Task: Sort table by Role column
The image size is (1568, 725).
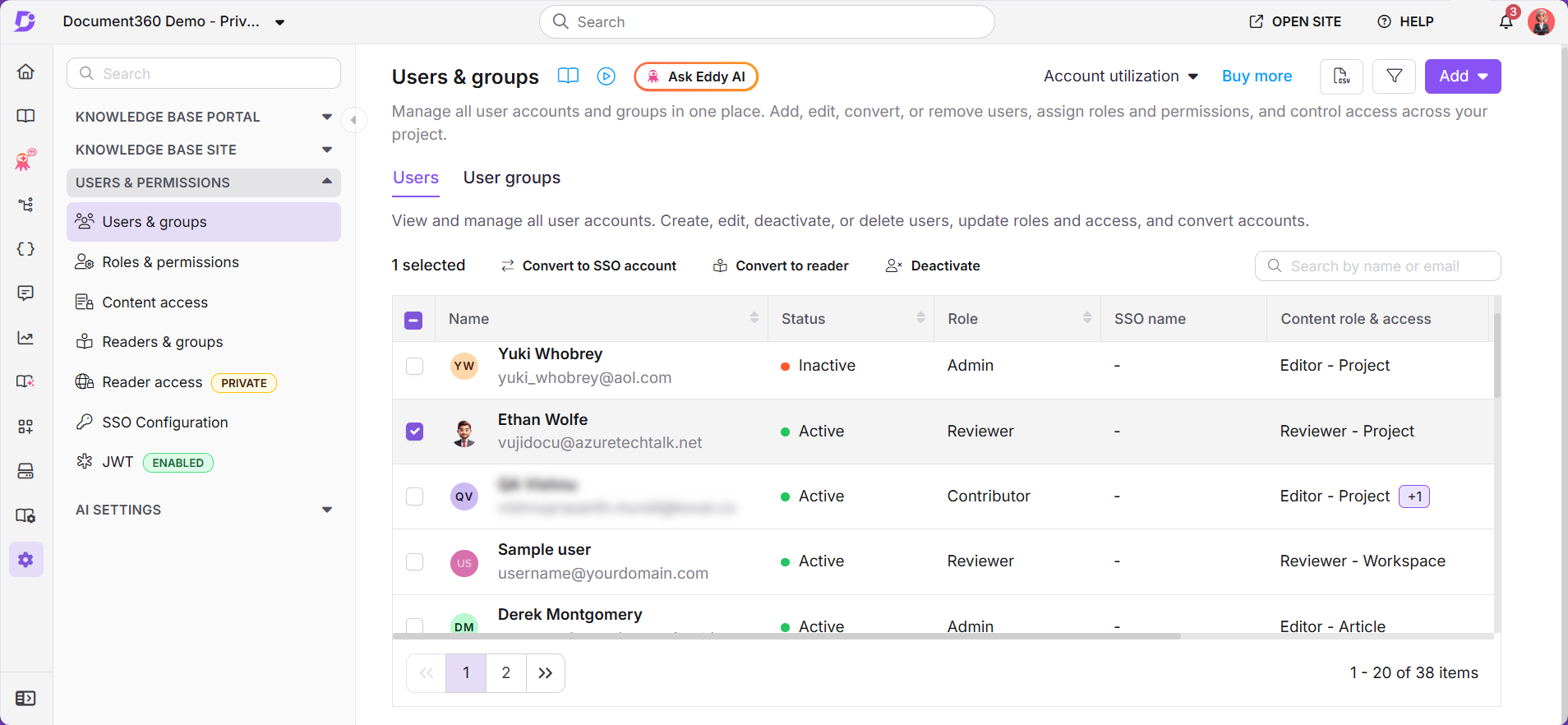Action: (x=1086, y=318)
